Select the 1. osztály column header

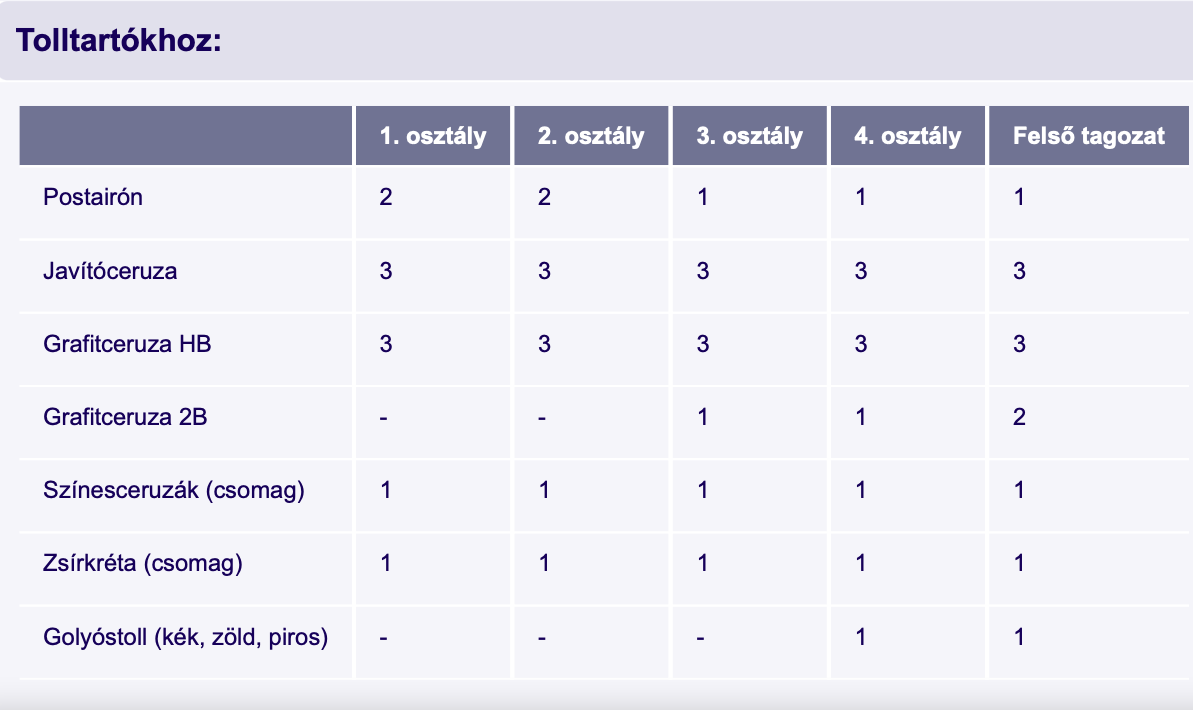coord(432,136)
